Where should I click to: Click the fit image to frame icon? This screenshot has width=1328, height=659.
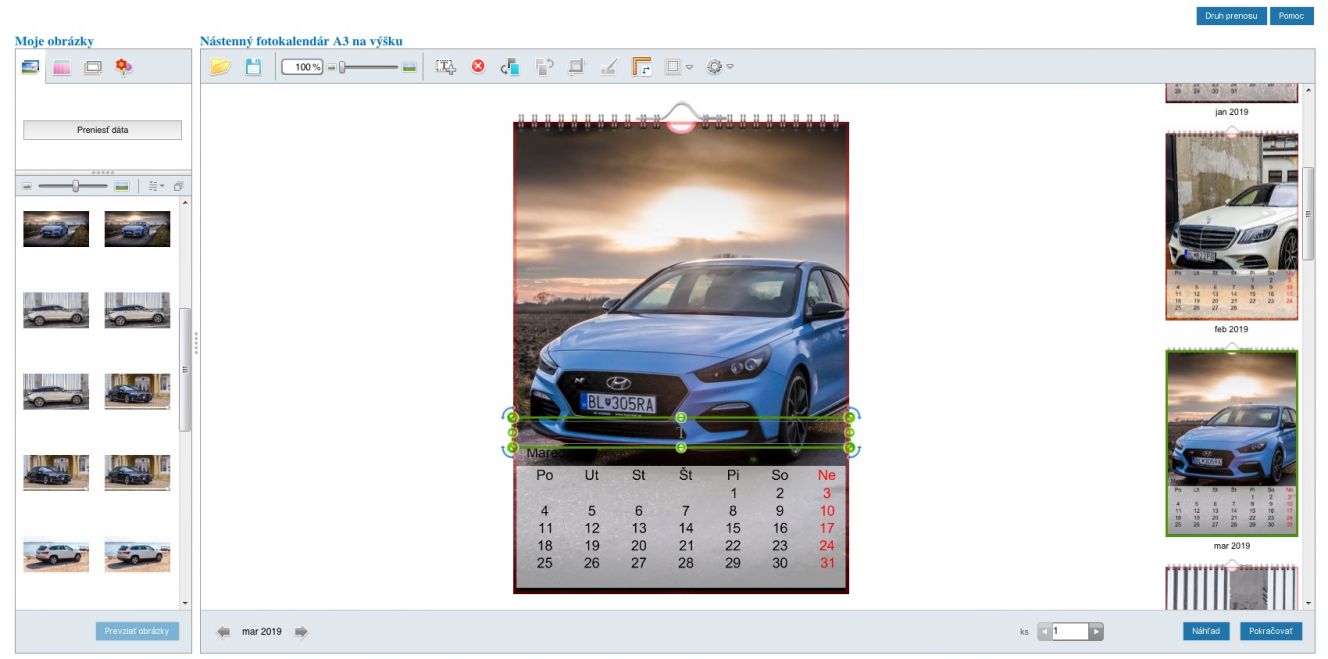click(577, 67)
